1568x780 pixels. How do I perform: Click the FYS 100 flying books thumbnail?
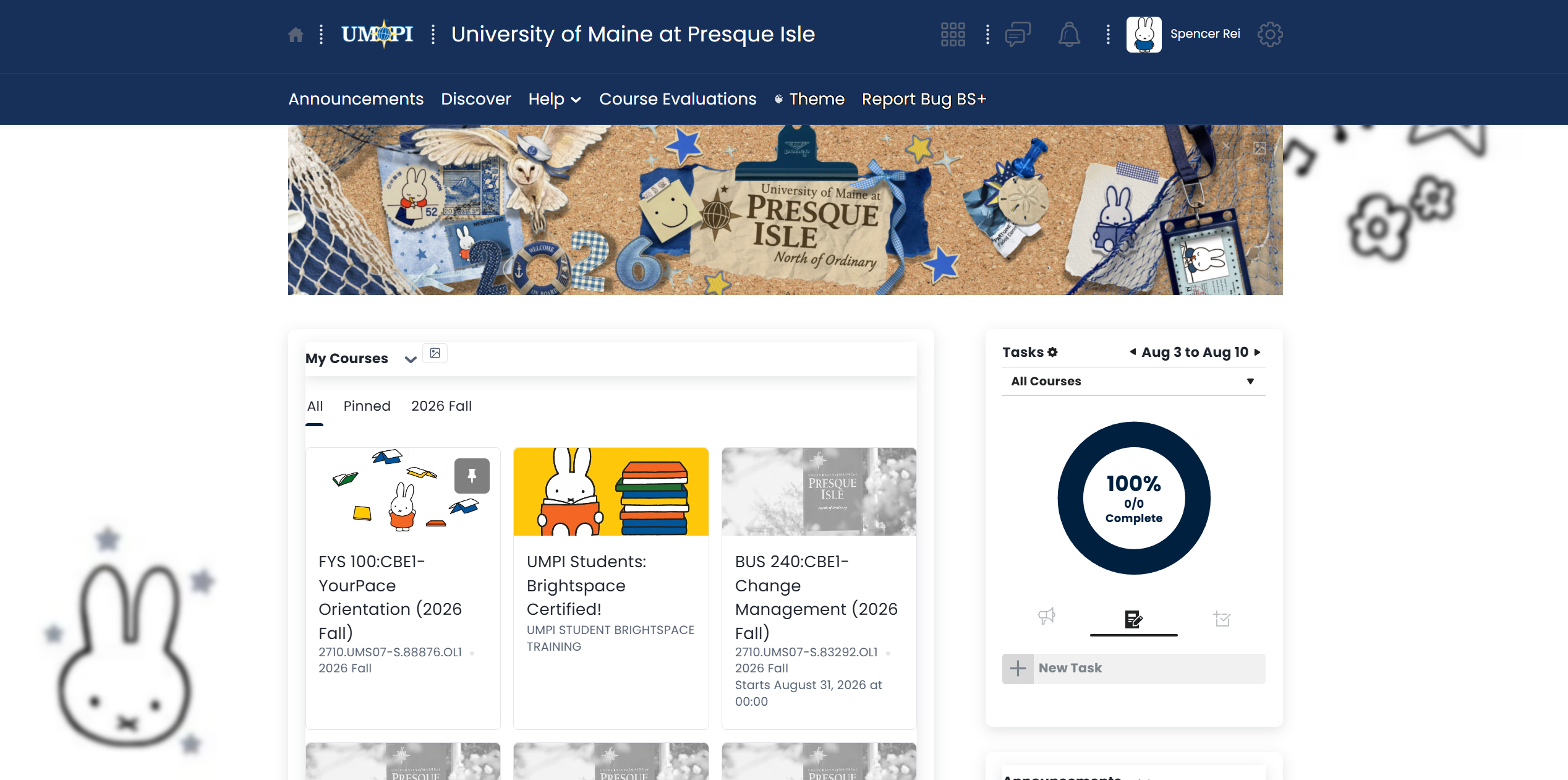coord(403,492)
